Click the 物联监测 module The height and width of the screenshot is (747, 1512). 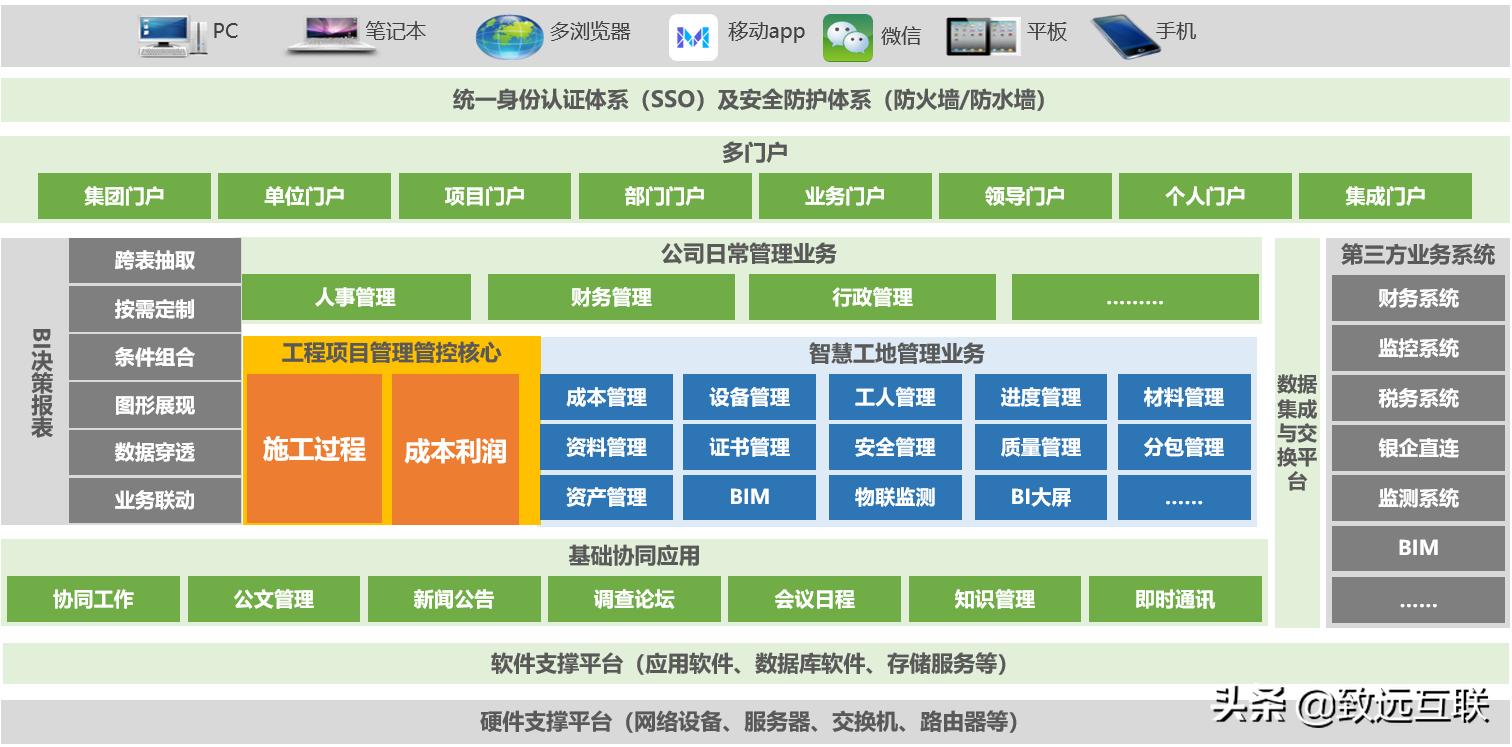[x=895, y=497]
